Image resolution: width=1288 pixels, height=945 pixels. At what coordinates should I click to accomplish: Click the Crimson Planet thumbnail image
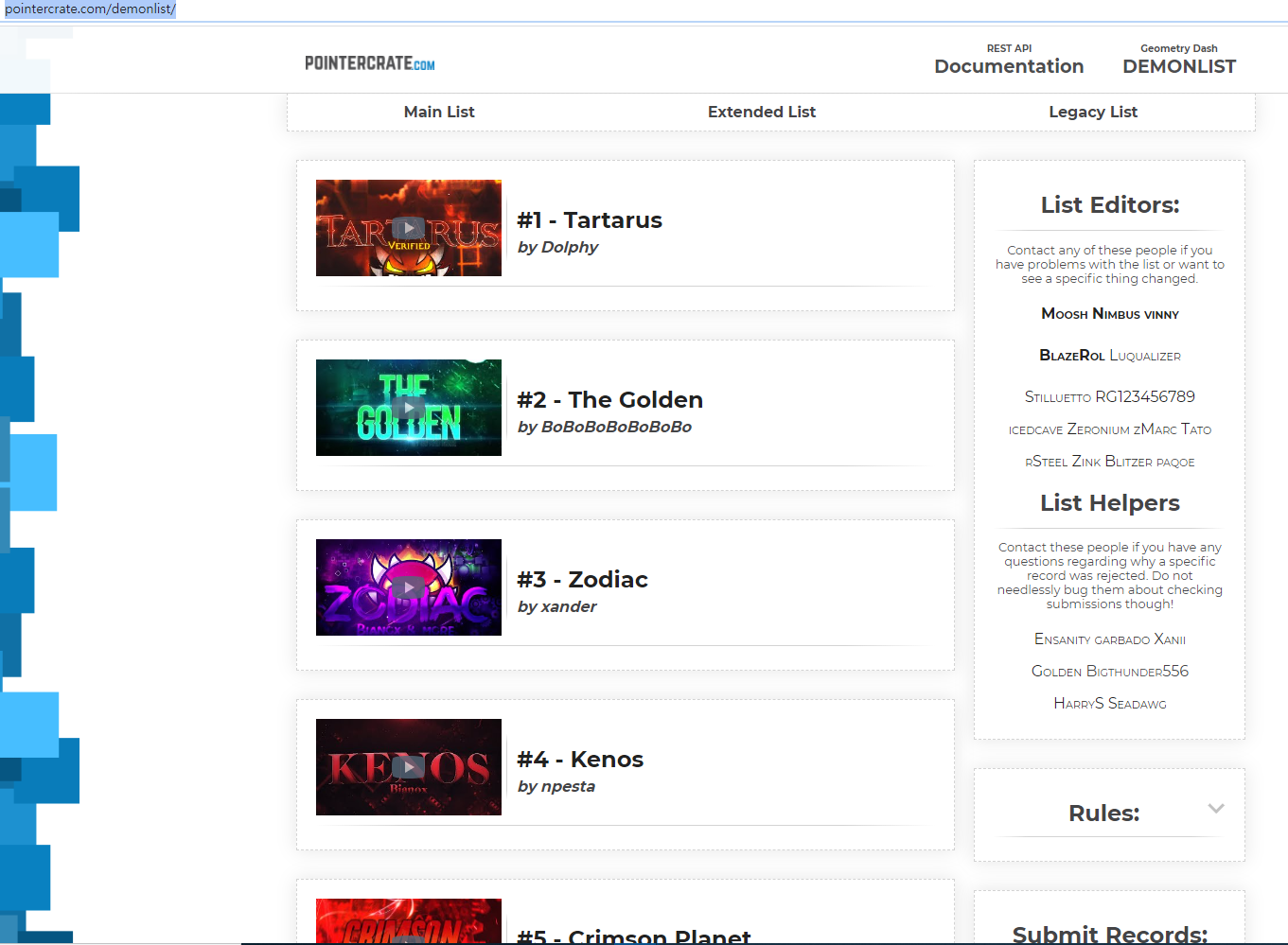click(x=408, y=921)
